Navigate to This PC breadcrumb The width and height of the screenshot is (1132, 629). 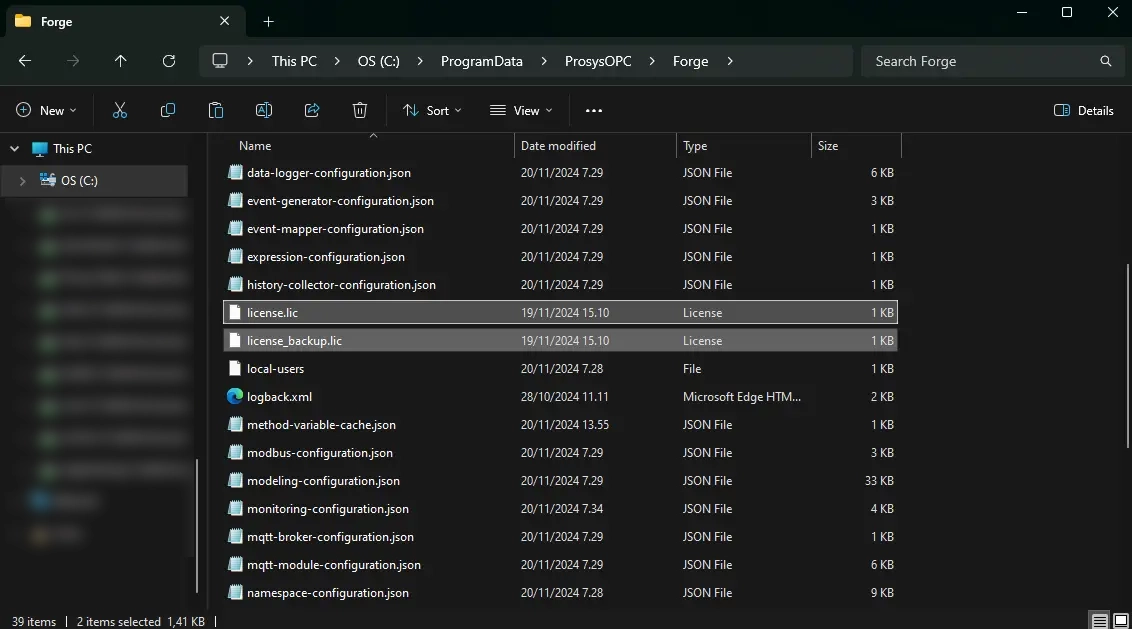[x=294, y=61]
